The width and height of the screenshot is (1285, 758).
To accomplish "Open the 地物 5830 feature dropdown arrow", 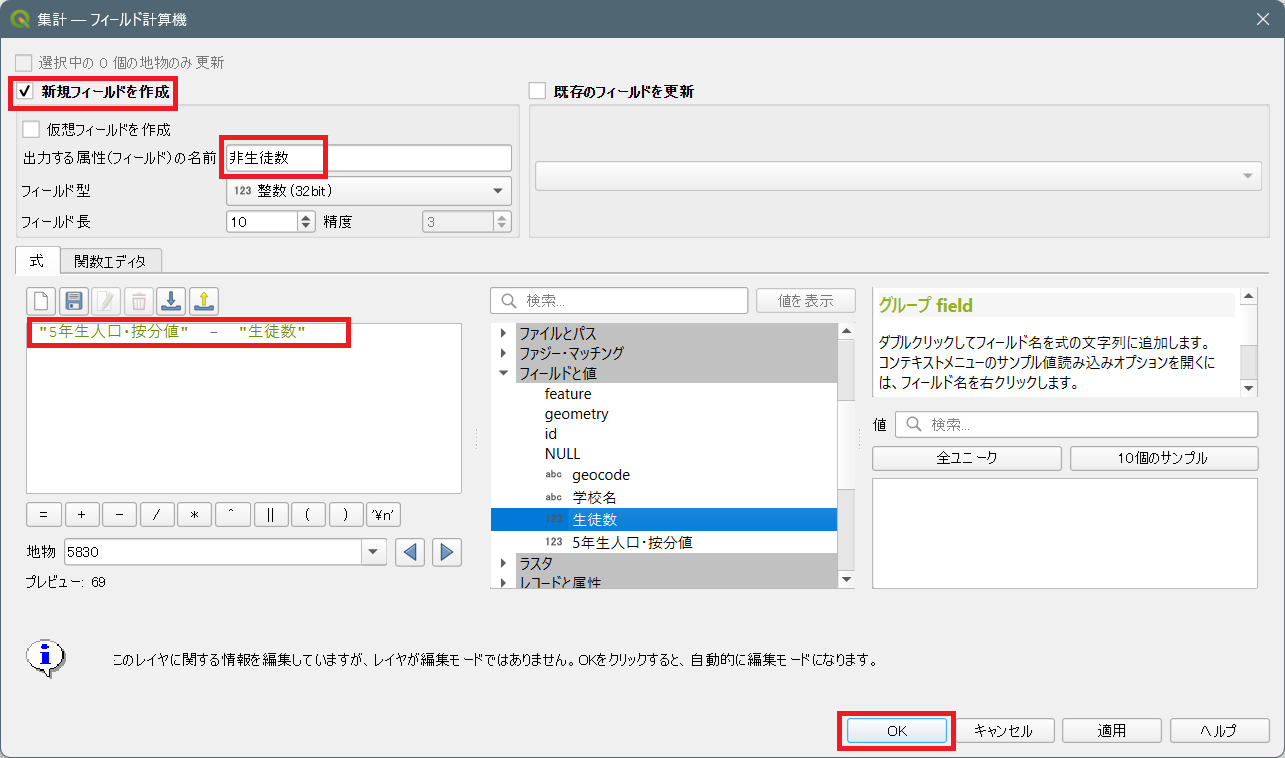I will point(375,551).
